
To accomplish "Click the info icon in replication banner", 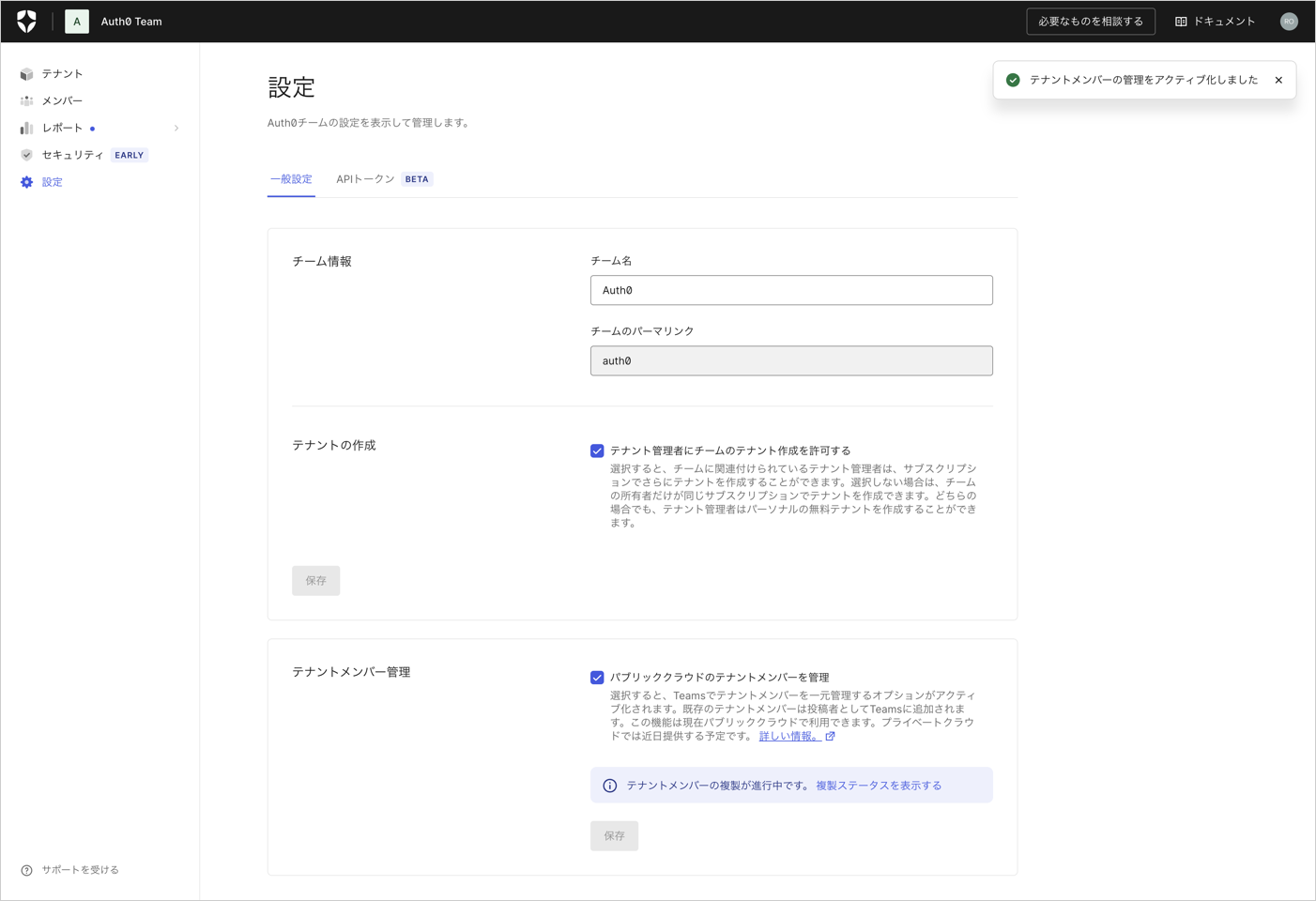I will click(610, 786).
